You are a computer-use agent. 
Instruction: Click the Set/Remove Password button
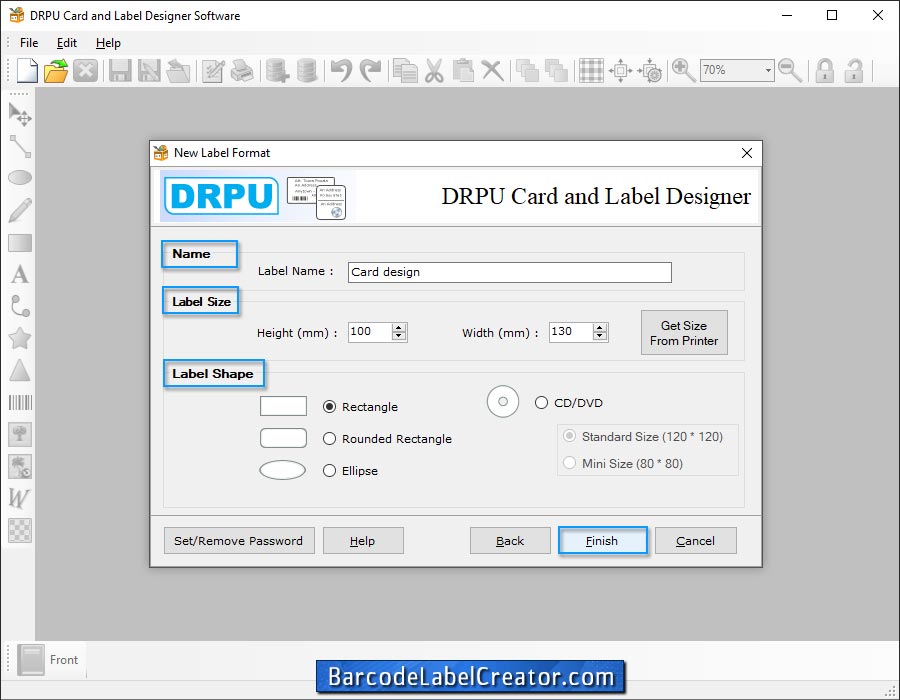pyautogui.click(x=239, y=540)
